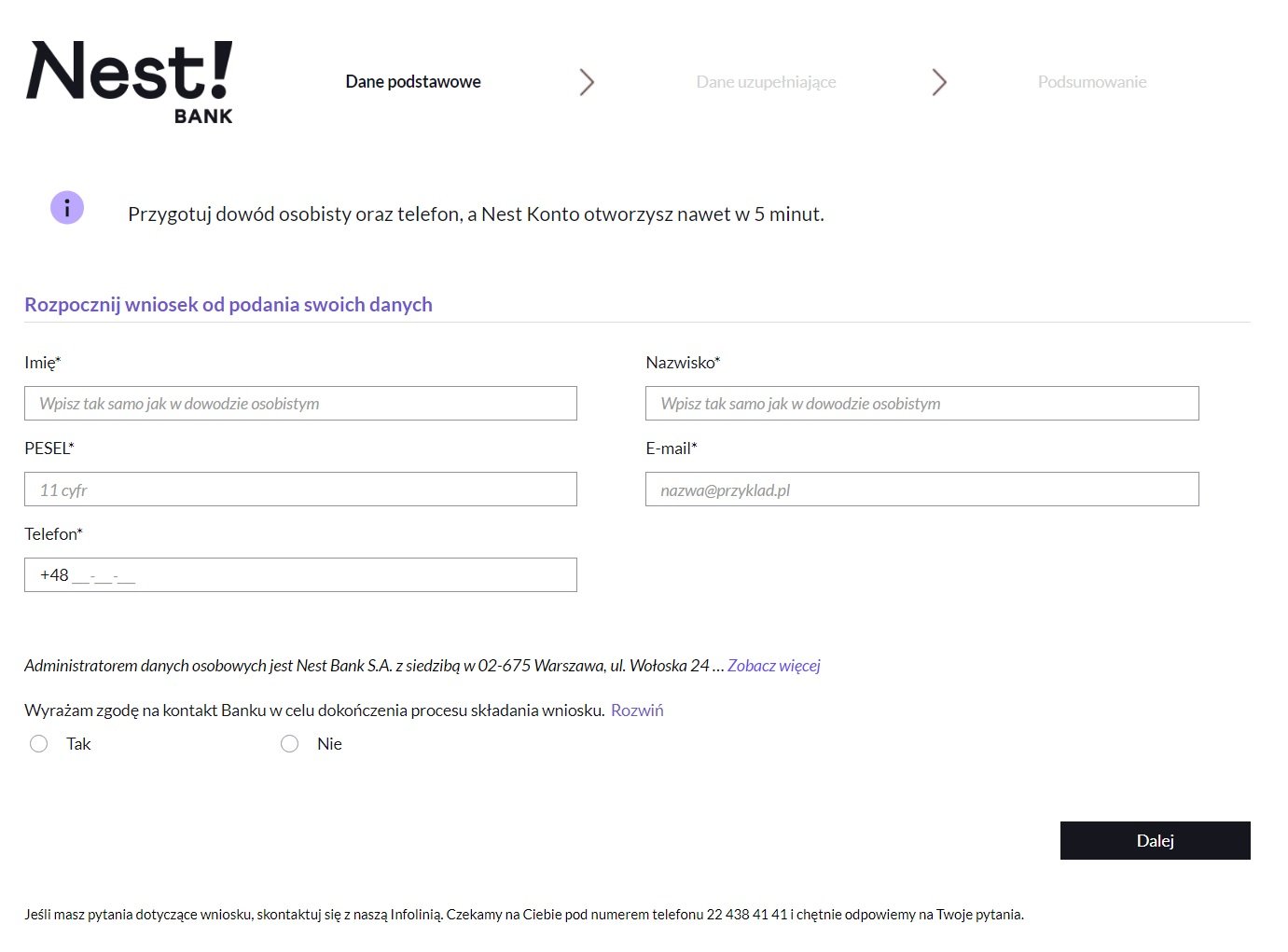Click chevron arrow before Podsumowanie
This screenshot has width=1288, height=952.
tap(939, 82)
